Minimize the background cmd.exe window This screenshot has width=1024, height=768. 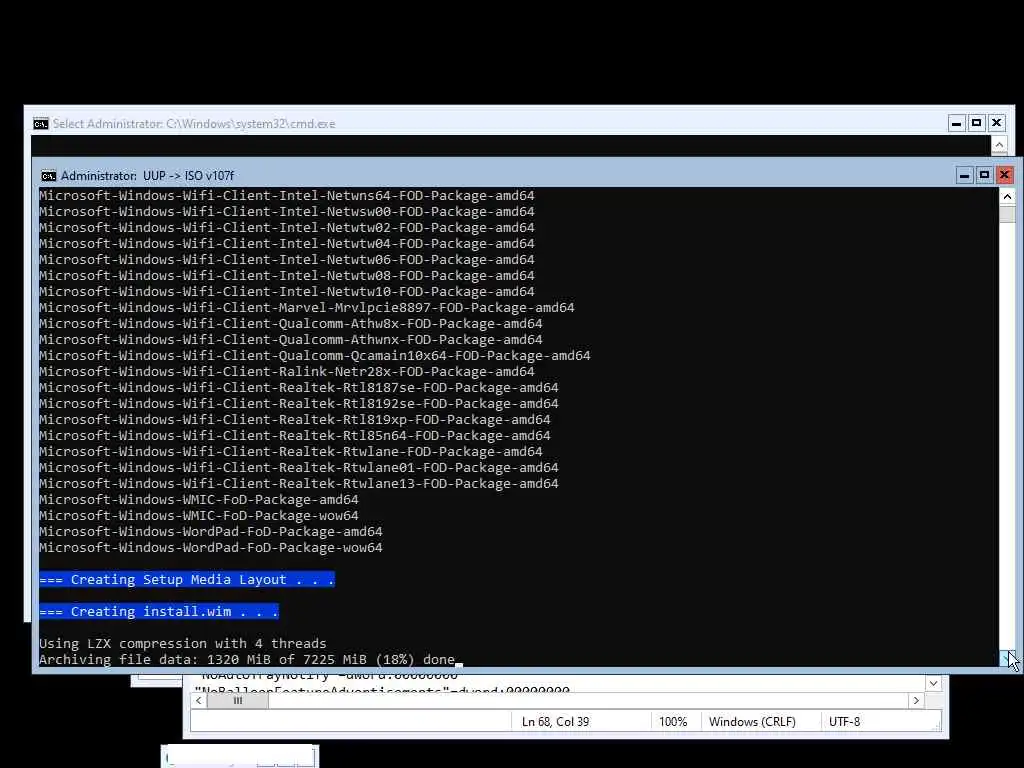click(957, 123)
